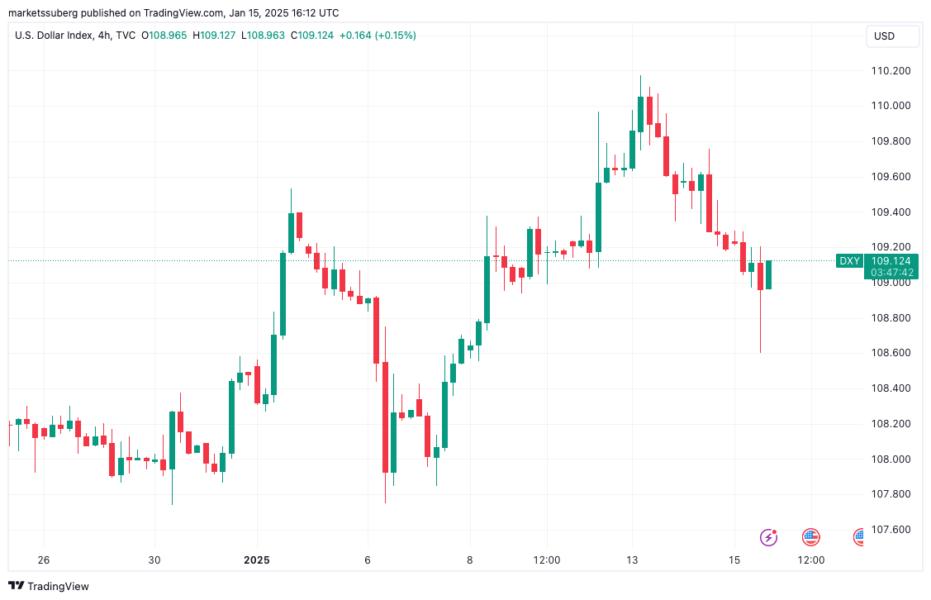Click the TVC exchange label to change source
The height and width of the screenshot is (600, 931).
pos(128,37)
